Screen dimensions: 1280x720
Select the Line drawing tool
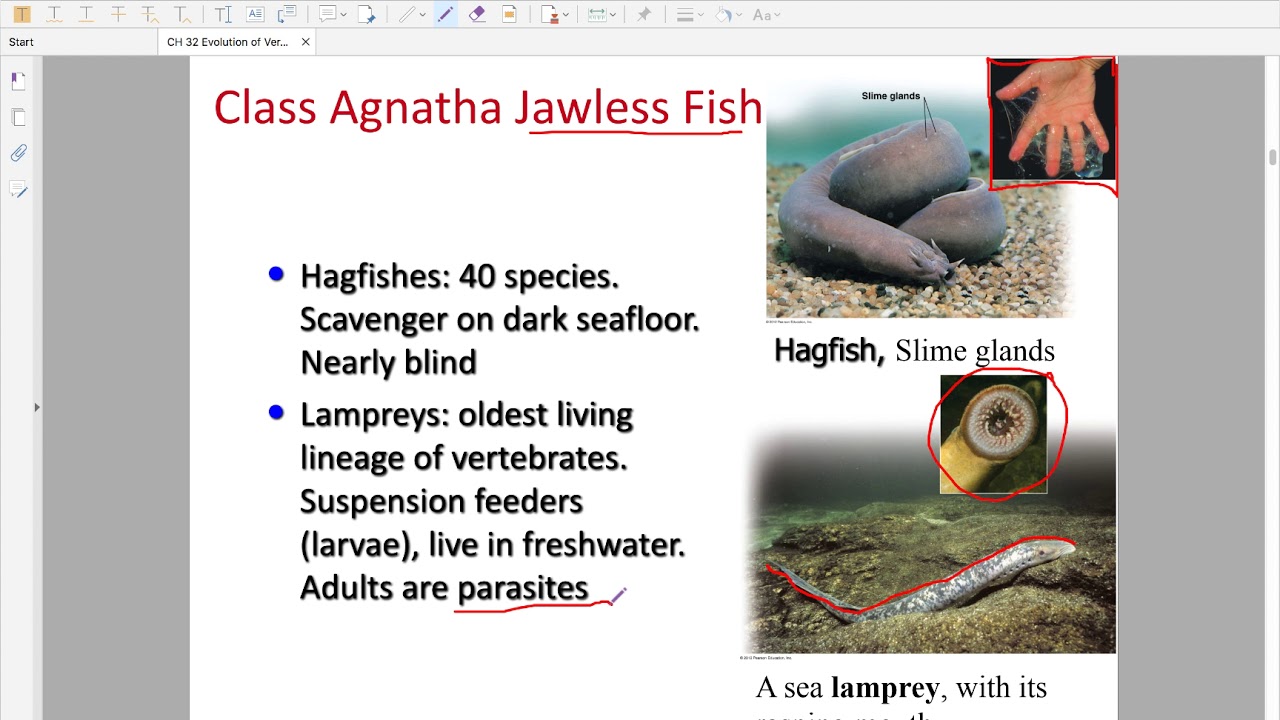pos(407,14)
